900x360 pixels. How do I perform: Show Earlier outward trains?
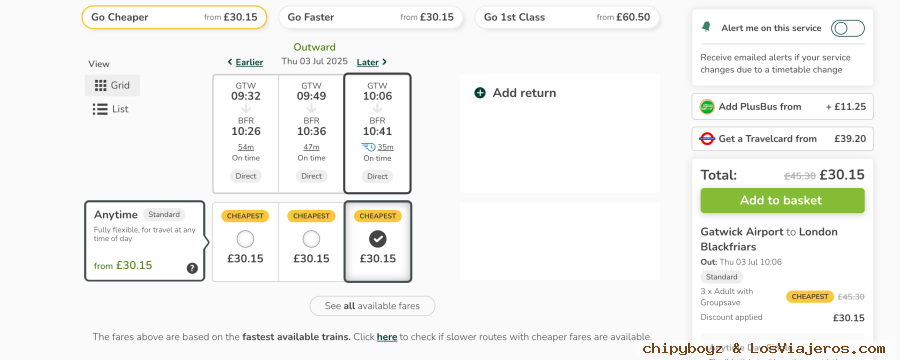point(245,62)
